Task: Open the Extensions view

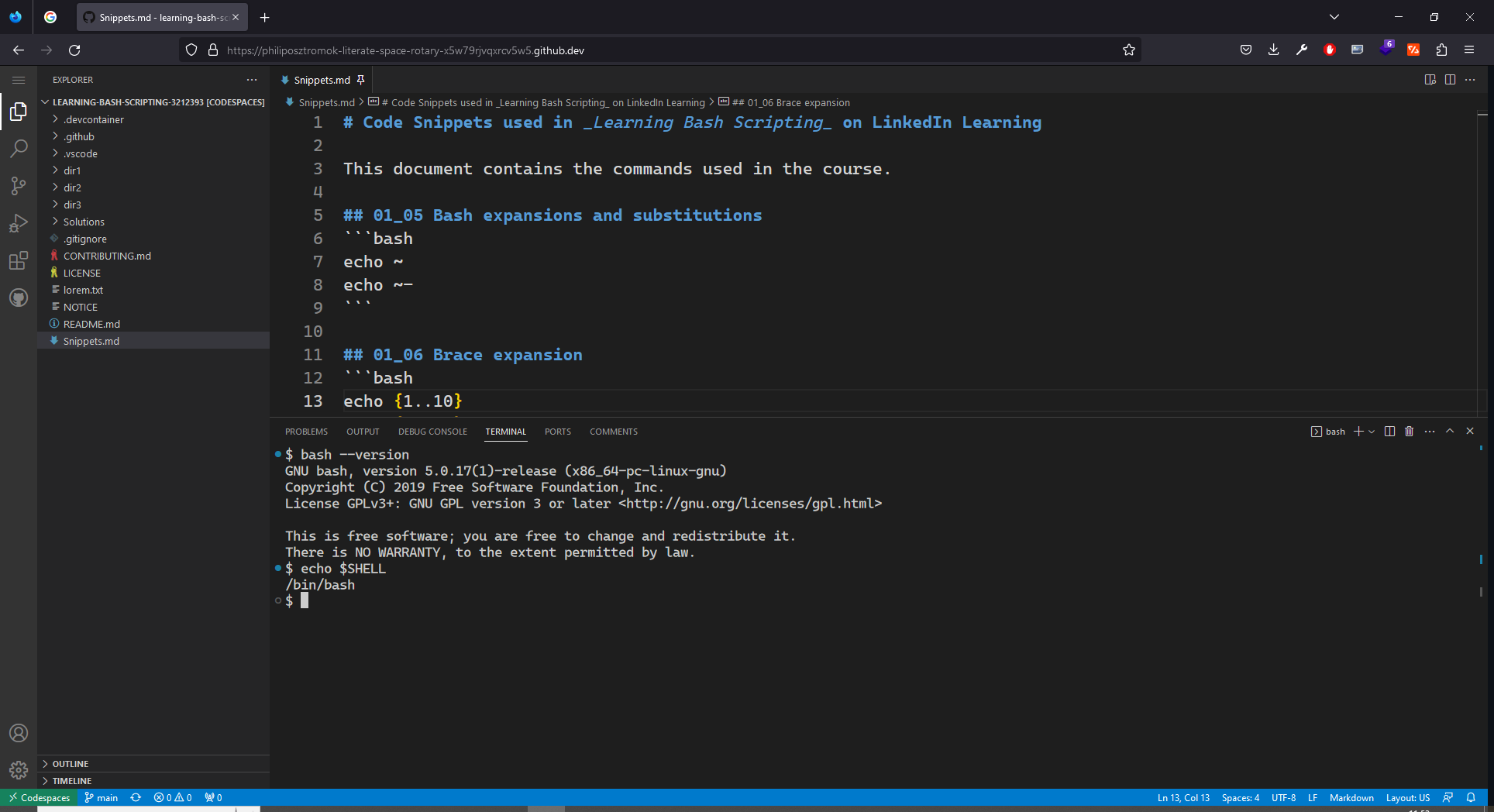Action: point(19,260)
